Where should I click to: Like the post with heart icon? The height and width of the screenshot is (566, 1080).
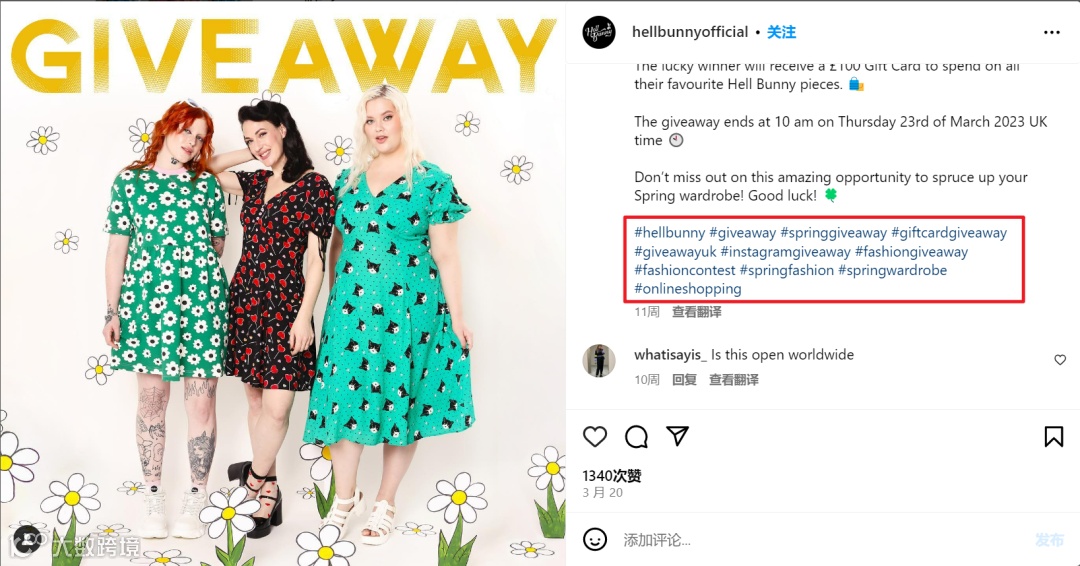(595, 437)
